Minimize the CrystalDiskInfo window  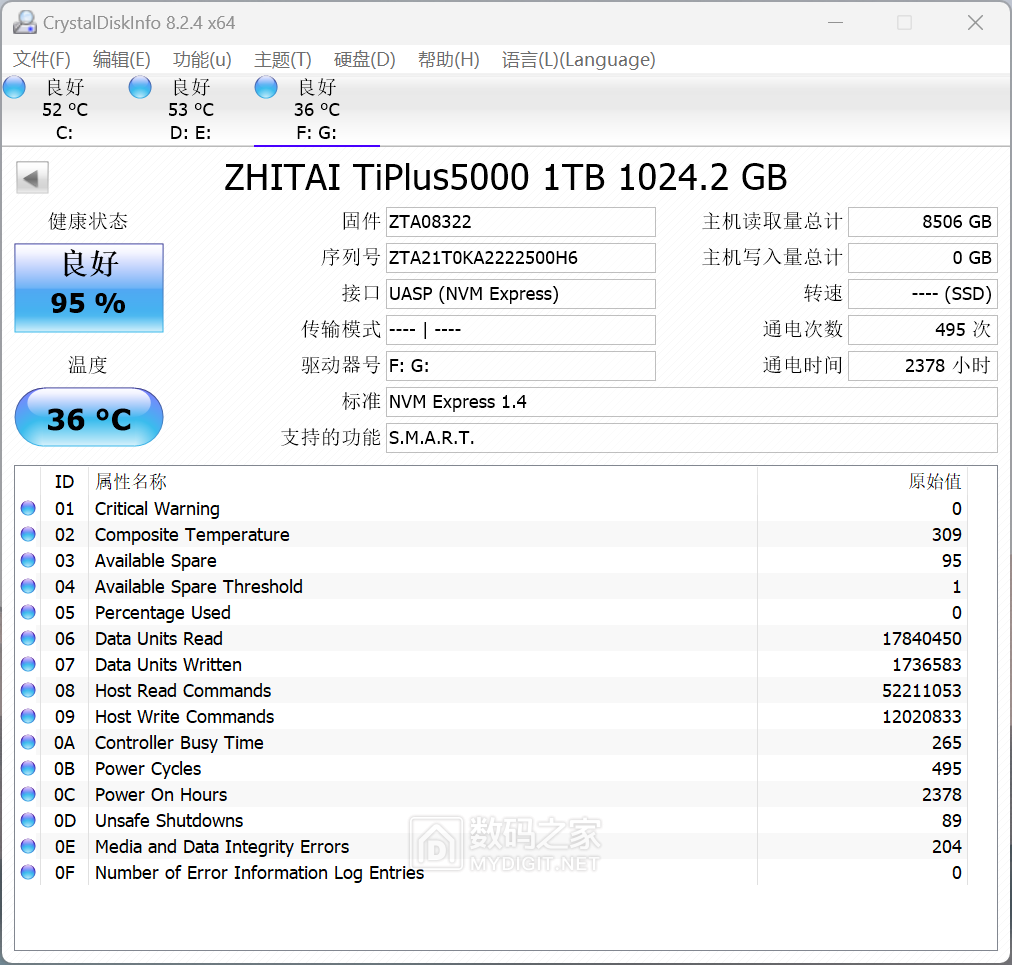(x=836, y=23)
